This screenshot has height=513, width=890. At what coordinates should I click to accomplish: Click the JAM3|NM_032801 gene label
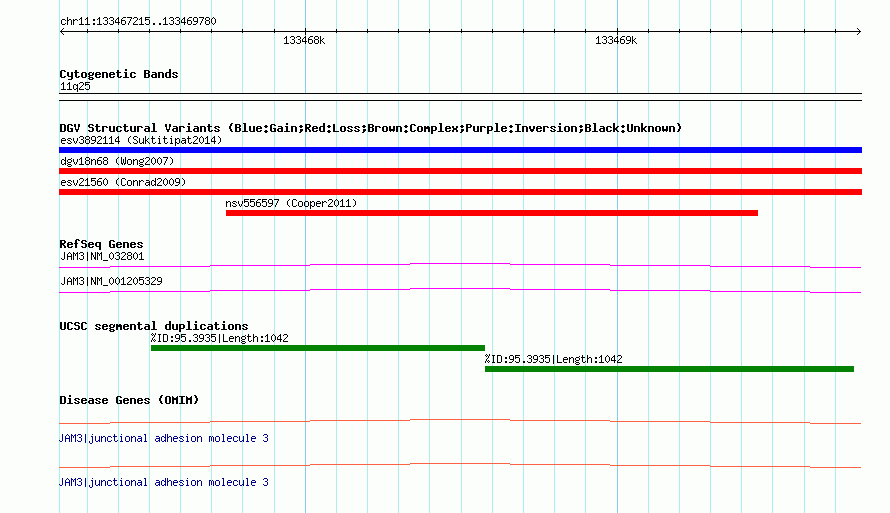(102, 256)
